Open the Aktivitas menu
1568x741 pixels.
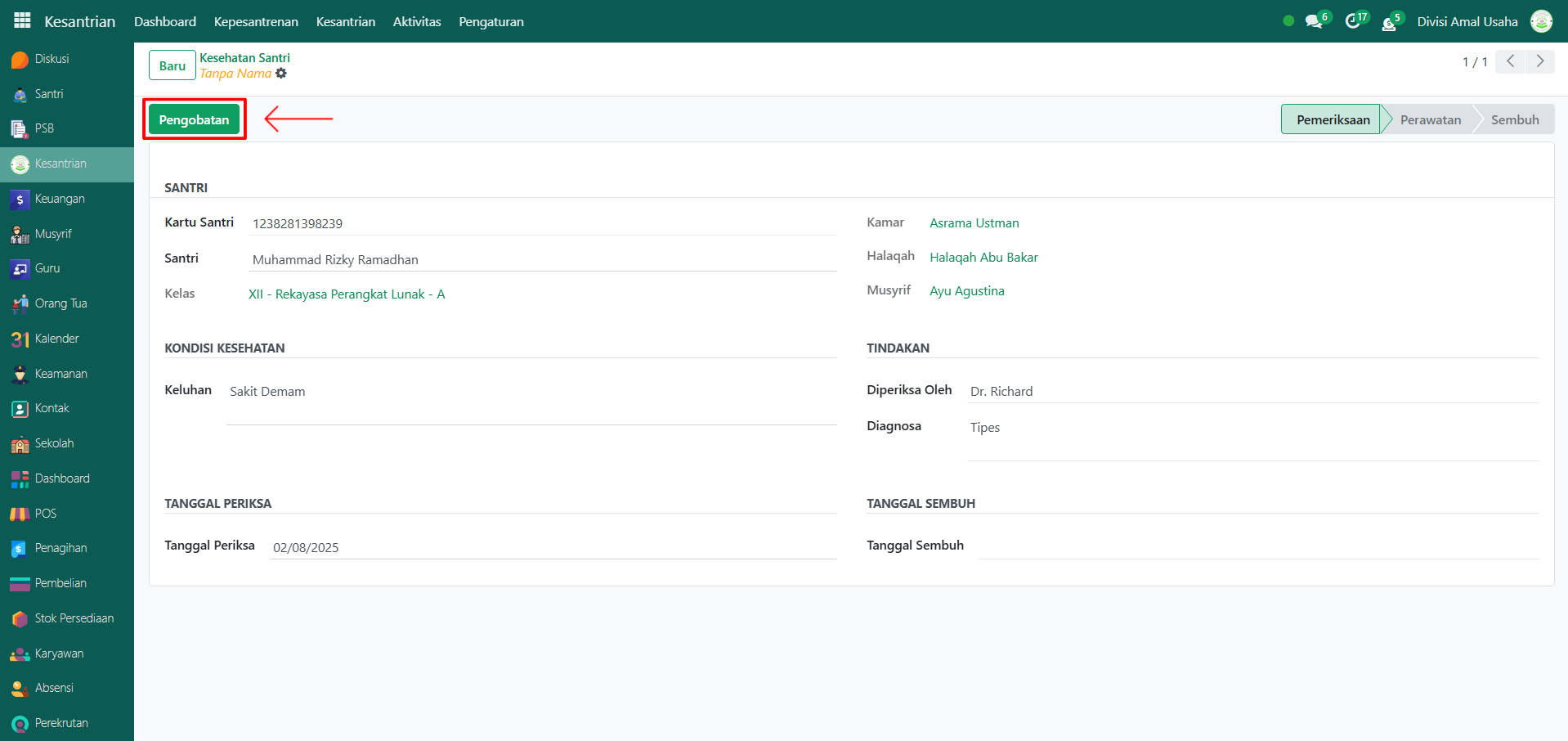tap(416, 21)
